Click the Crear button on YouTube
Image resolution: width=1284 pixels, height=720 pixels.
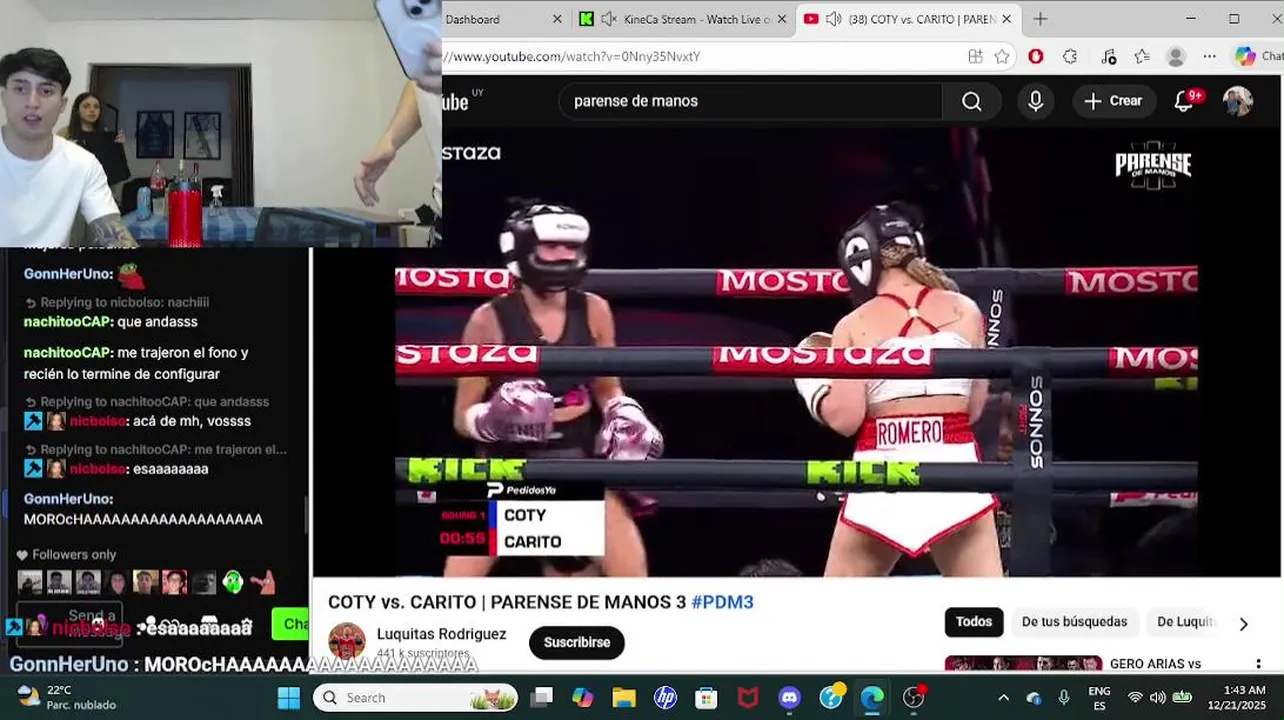pyautogui.click(x=1113, y=101)
